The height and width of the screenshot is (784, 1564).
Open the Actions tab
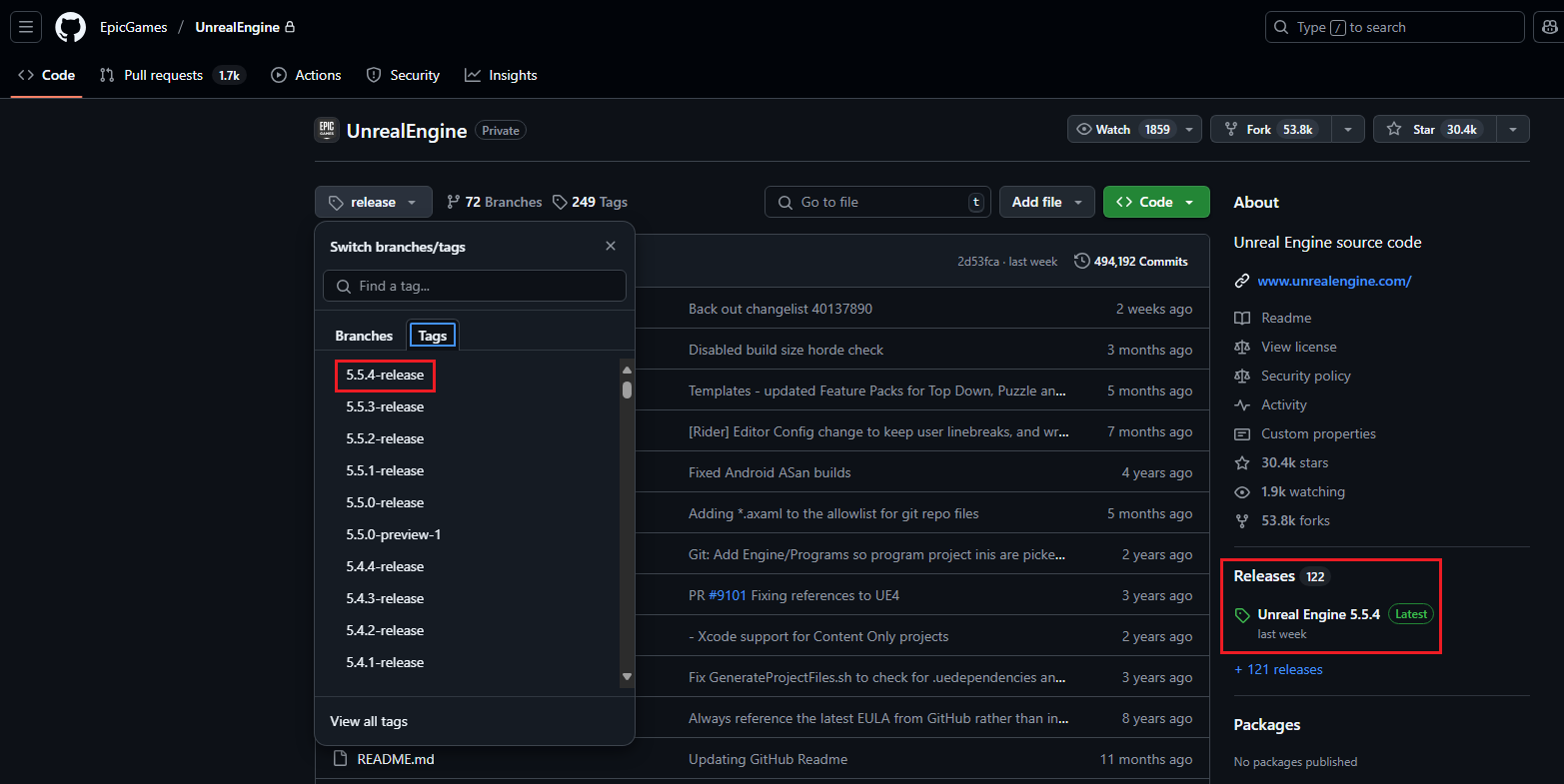[306, 75]
